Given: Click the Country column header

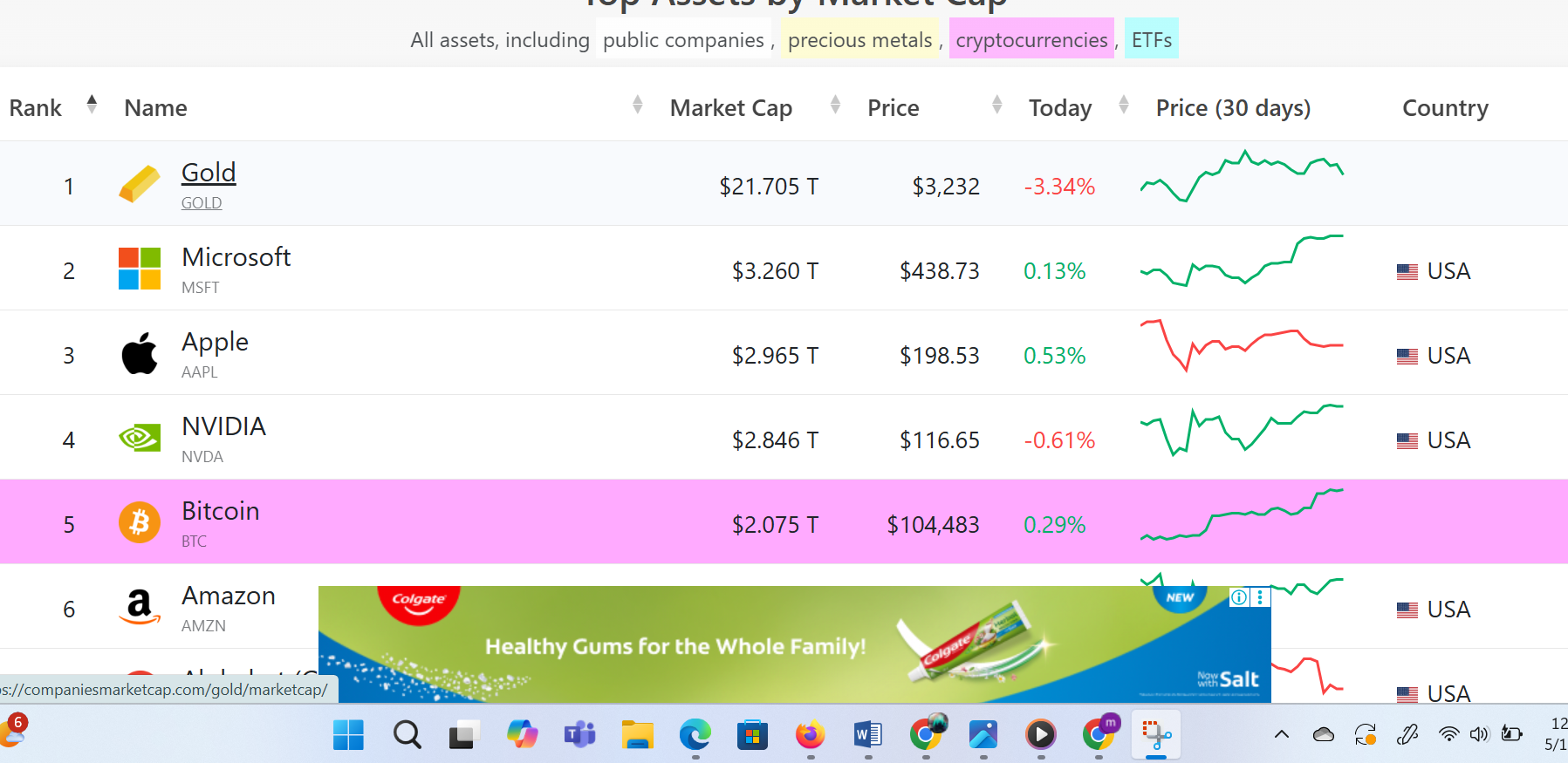Looking at the screenshot, I should (1445, 107).
